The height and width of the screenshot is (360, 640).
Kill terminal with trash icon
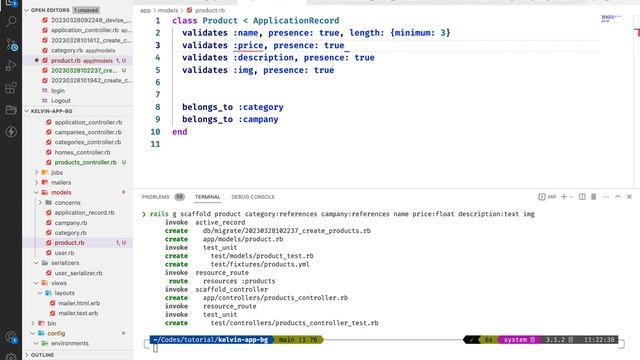point(593,197)
